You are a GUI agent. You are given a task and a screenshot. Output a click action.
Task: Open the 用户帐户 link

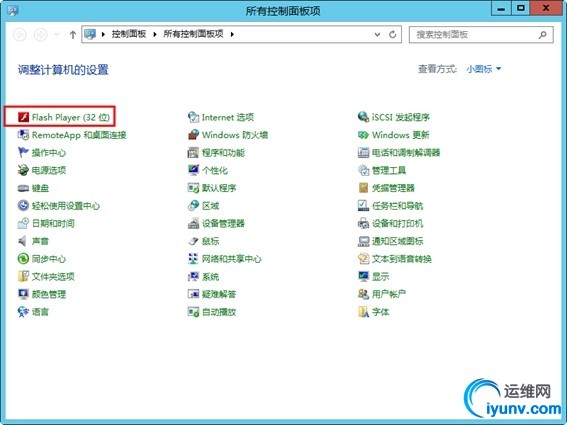click(x=389, y=294)
